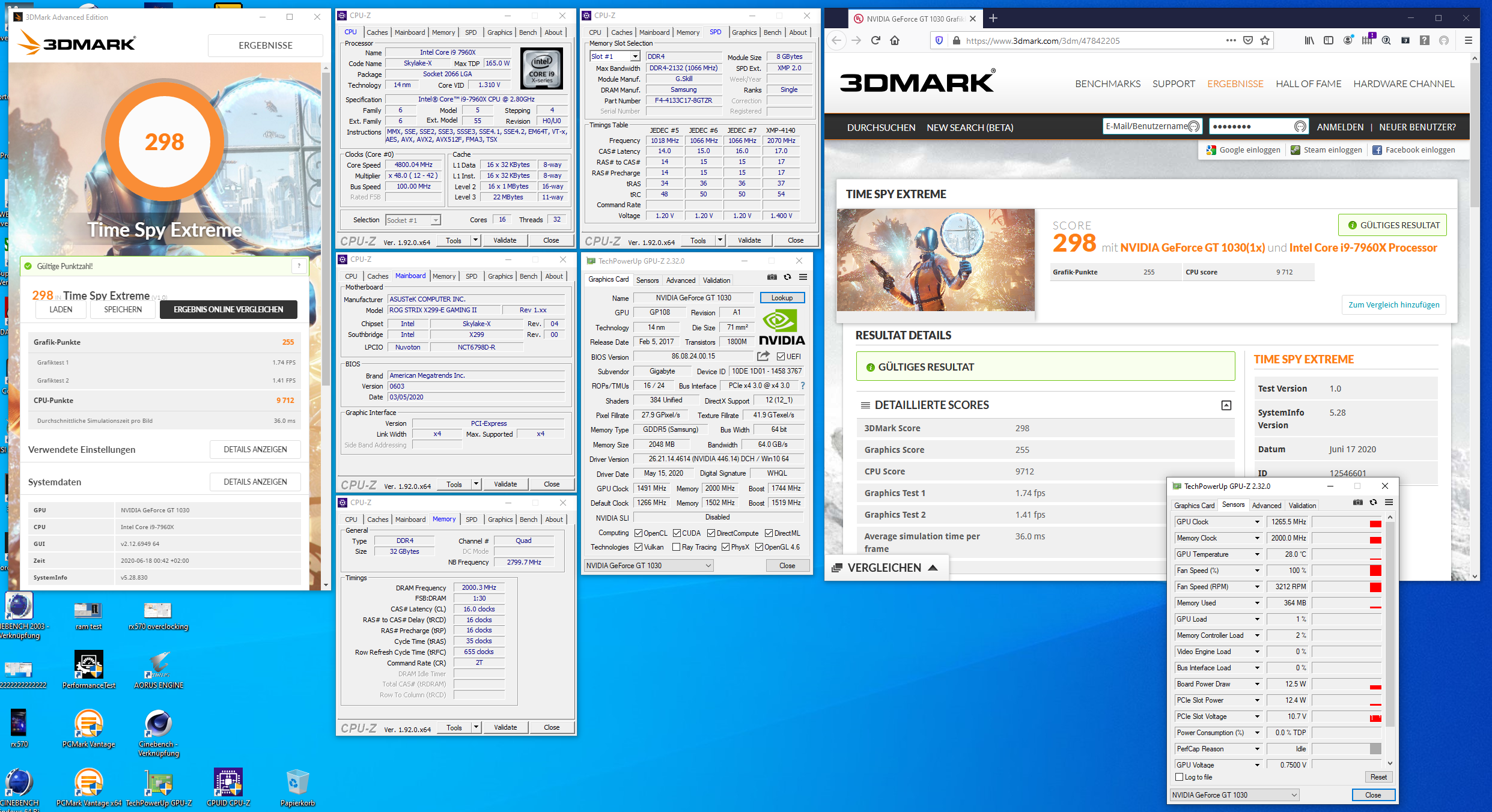Open CPUID CPU-Z desktop shortcut
This screenshot has height=812, width=1492.
tap(228, 787)
